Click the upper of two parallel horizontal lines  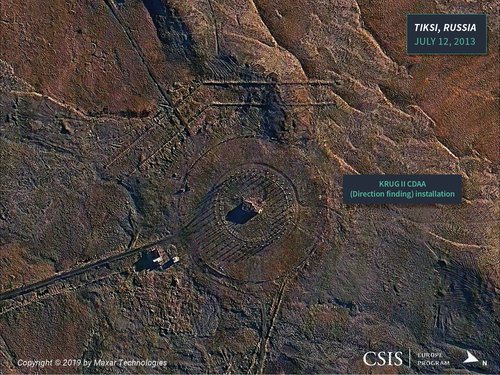point(267,83)
